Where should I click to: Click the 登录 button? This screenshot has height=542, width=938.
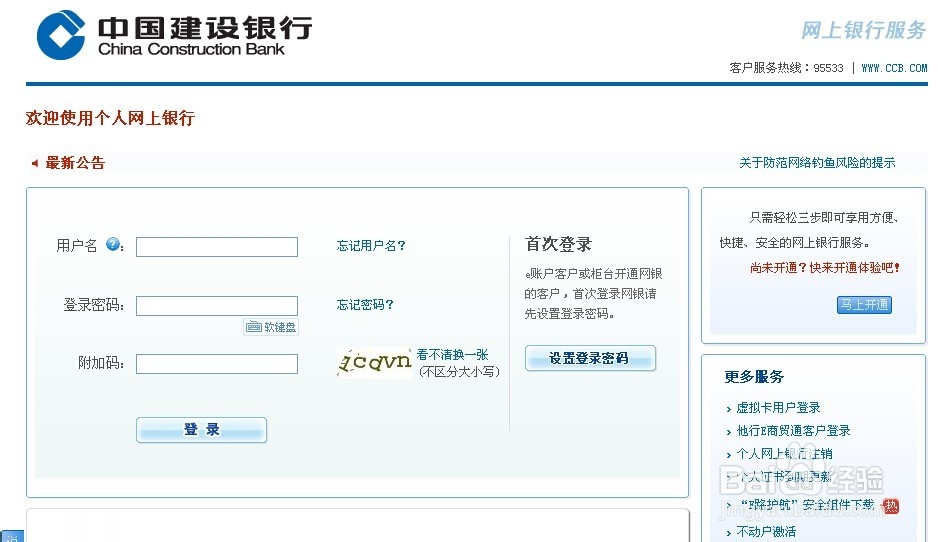click(x=202, y=430)
